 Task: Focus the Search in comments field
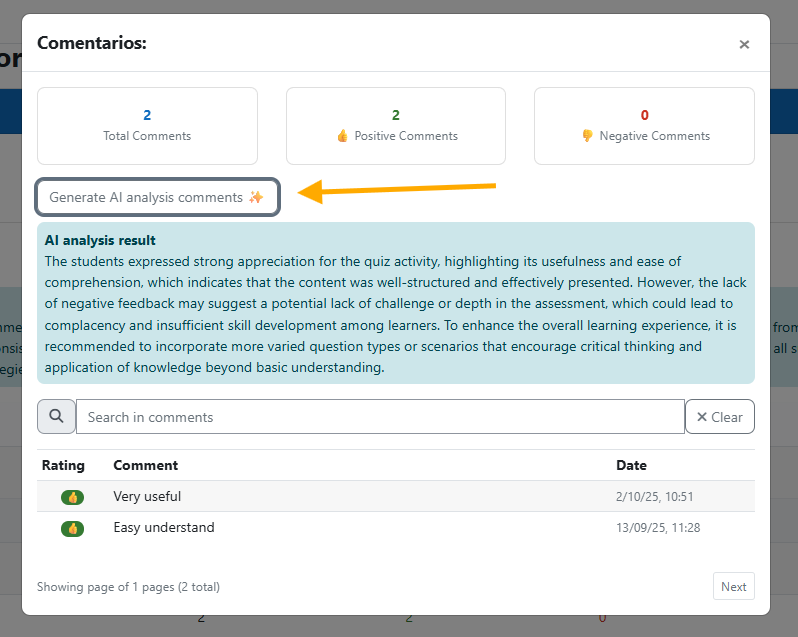click(380, 417)
